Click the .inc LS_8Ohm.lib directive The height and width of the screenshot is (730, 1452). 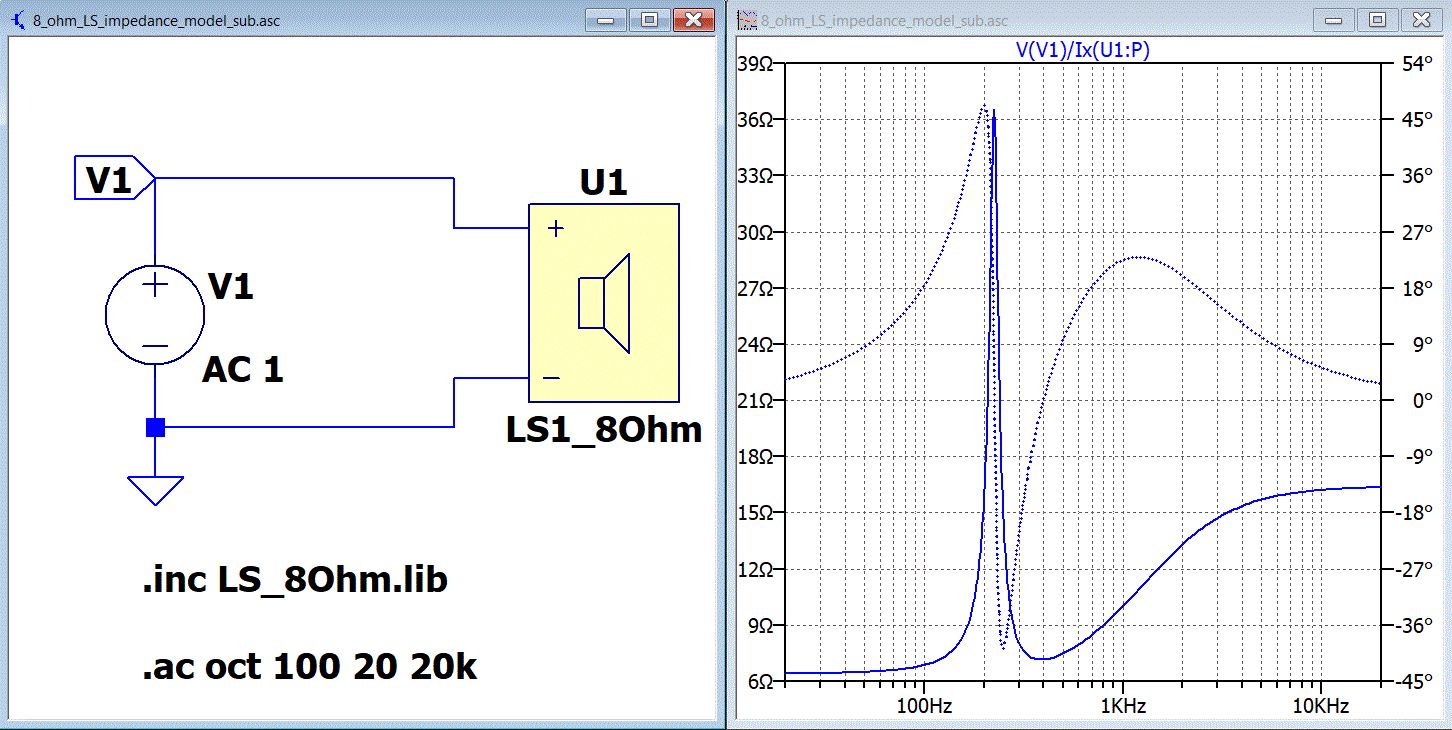coord(295,581)
